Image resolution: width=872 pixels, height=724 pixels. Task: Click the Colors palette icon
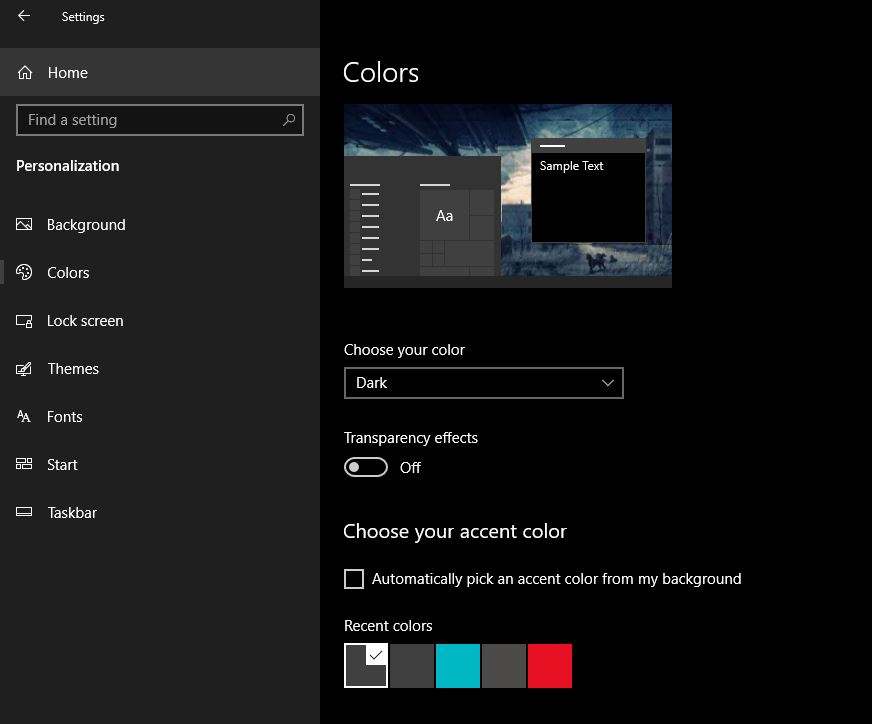click(x=25, y=273)
